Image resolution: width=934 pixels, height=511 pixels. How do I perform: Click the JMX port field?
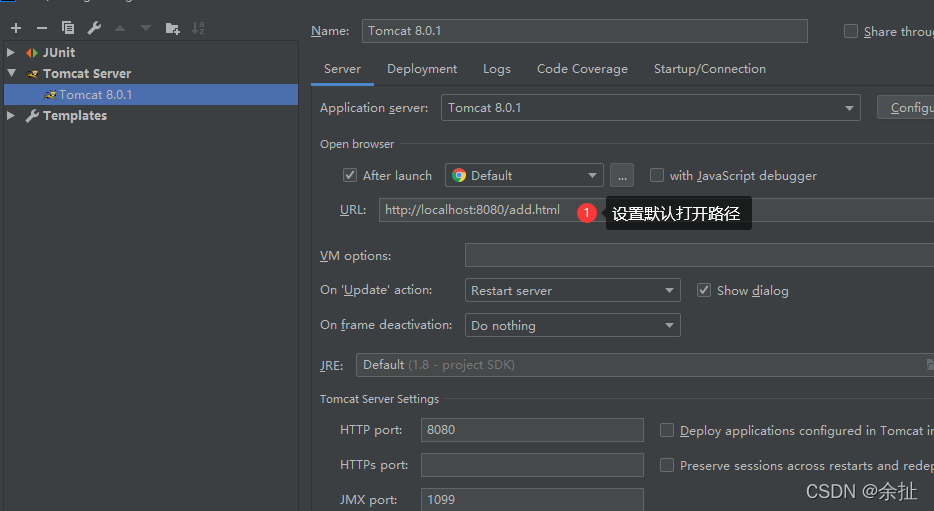(532, 499)
